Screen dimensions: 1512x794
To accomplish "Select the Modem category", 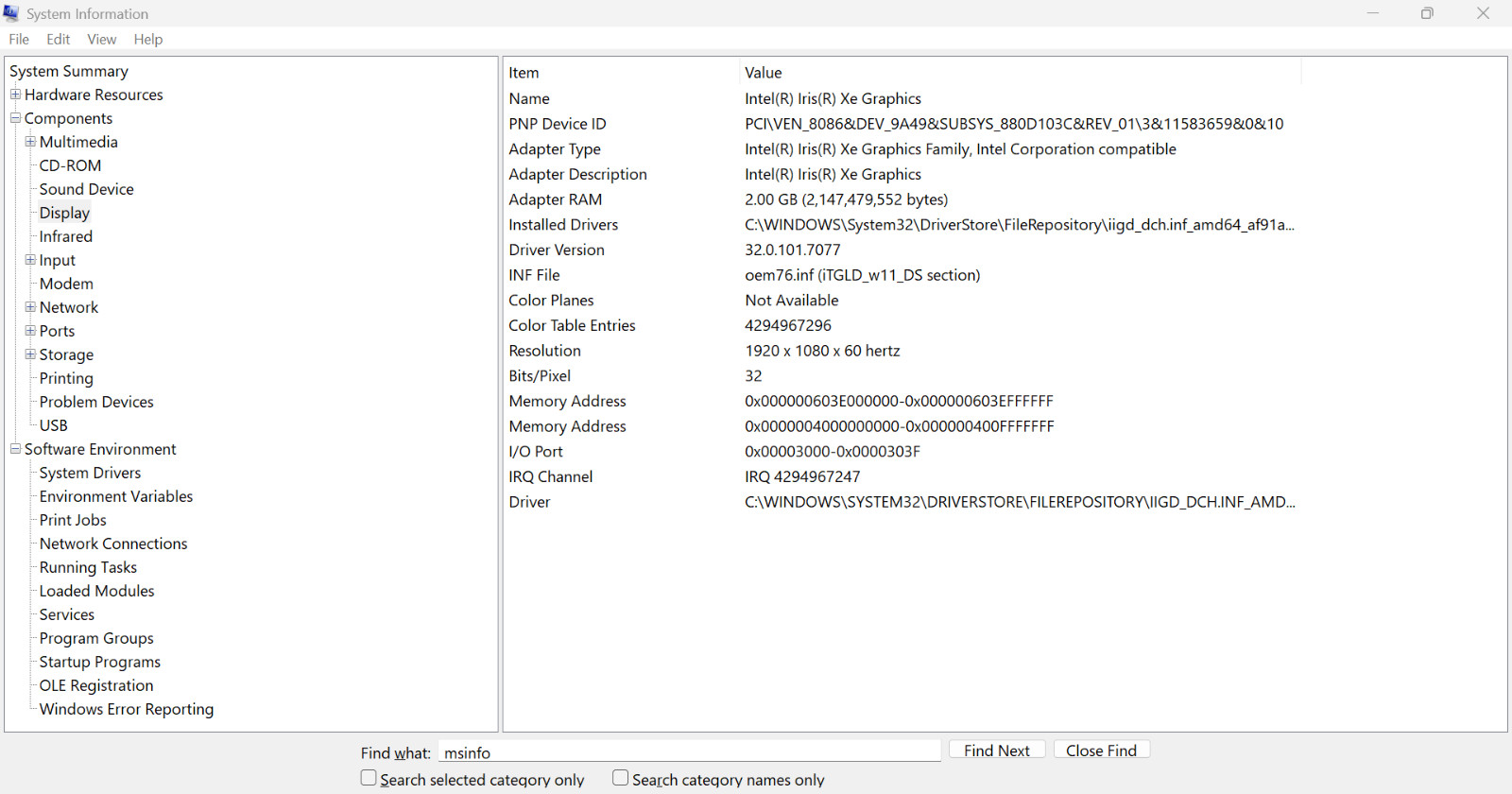I will point(66,284).
